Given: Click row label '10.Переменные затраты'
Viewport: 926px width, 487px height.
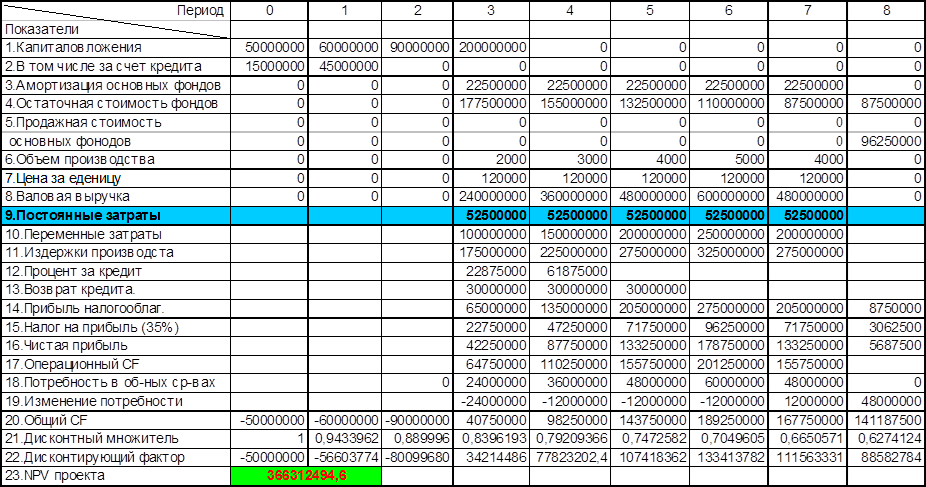Looking at the screenshot, I should click(83, 234).
